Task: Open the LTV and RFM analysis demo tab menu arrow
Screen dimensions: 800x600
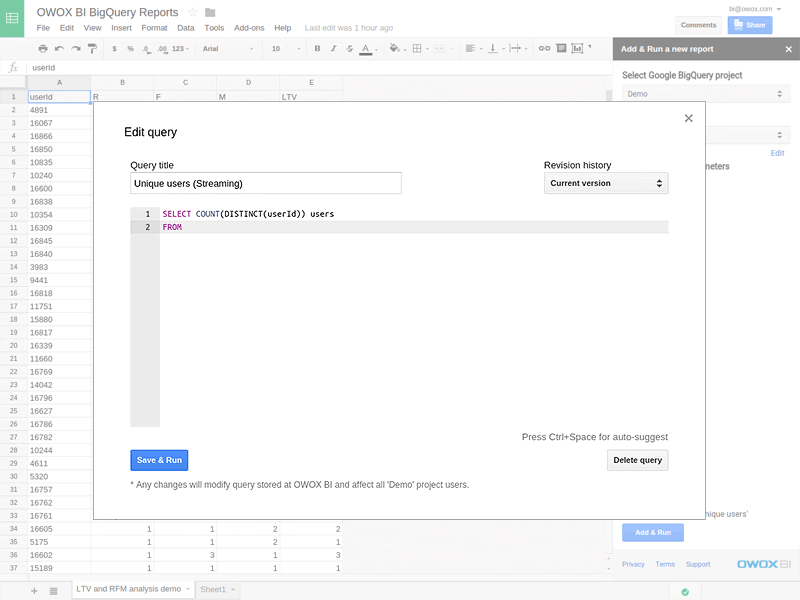Action: [x=188, y=589]
